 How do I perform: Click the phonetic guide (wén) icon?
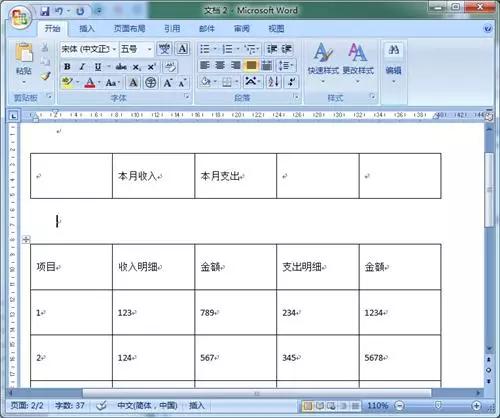click(x=164, y=49)
